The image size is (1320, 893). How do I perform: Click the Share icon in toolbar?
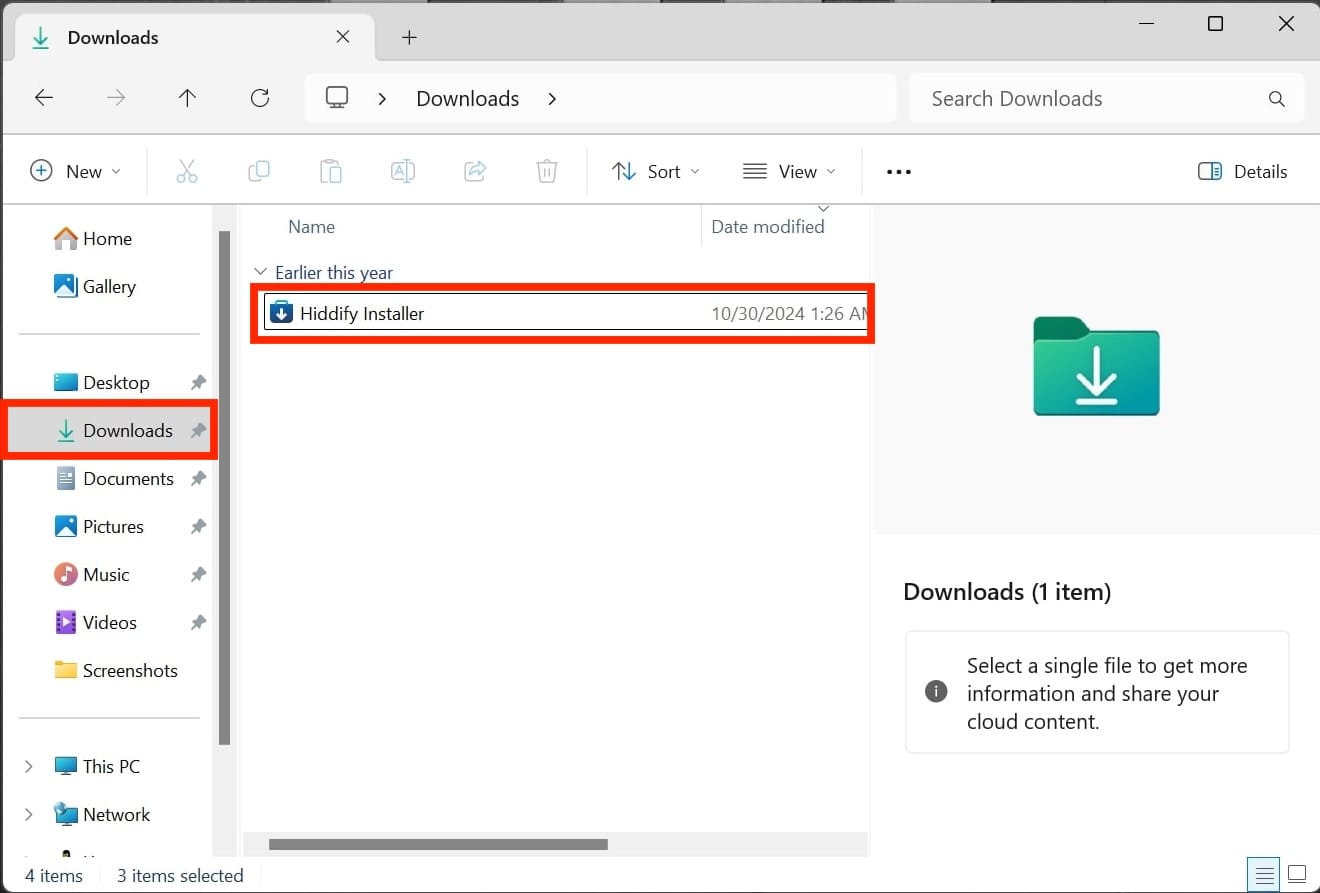tap(475, 171)
